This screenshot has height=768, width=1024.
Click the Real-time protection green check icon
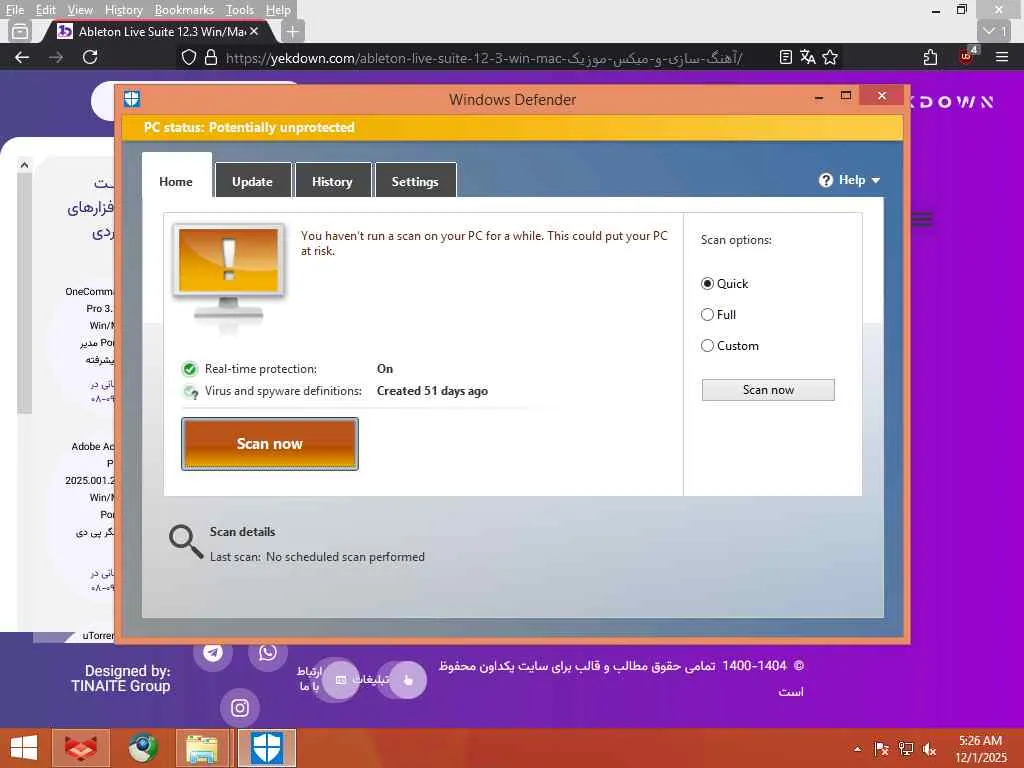189,369
